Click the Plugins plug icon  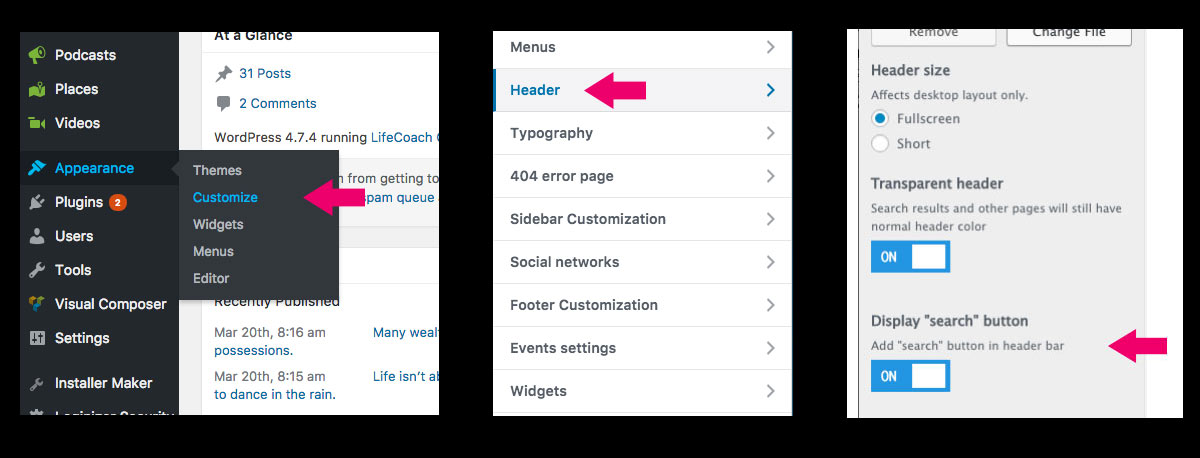[37, 202]
